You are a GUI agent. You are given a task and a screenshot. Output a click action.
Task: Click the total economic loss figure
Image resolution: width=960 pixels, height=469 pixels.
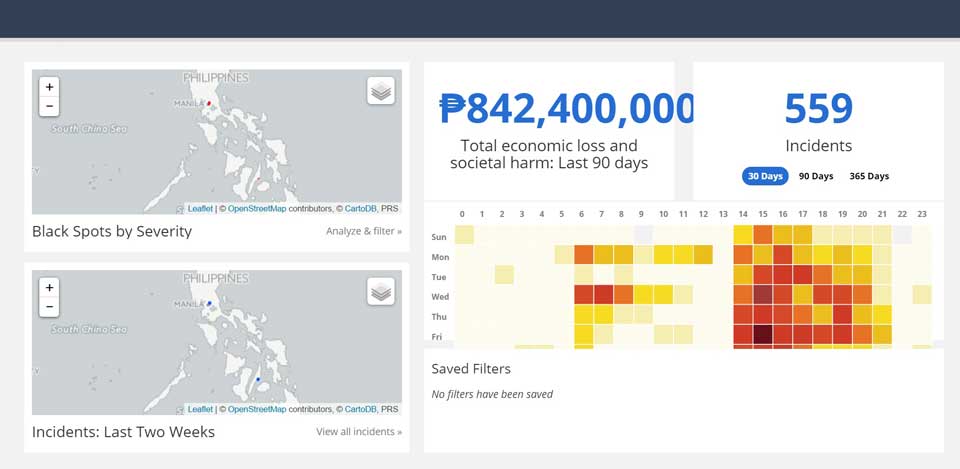pyautogui.click(x=567, y=109)
